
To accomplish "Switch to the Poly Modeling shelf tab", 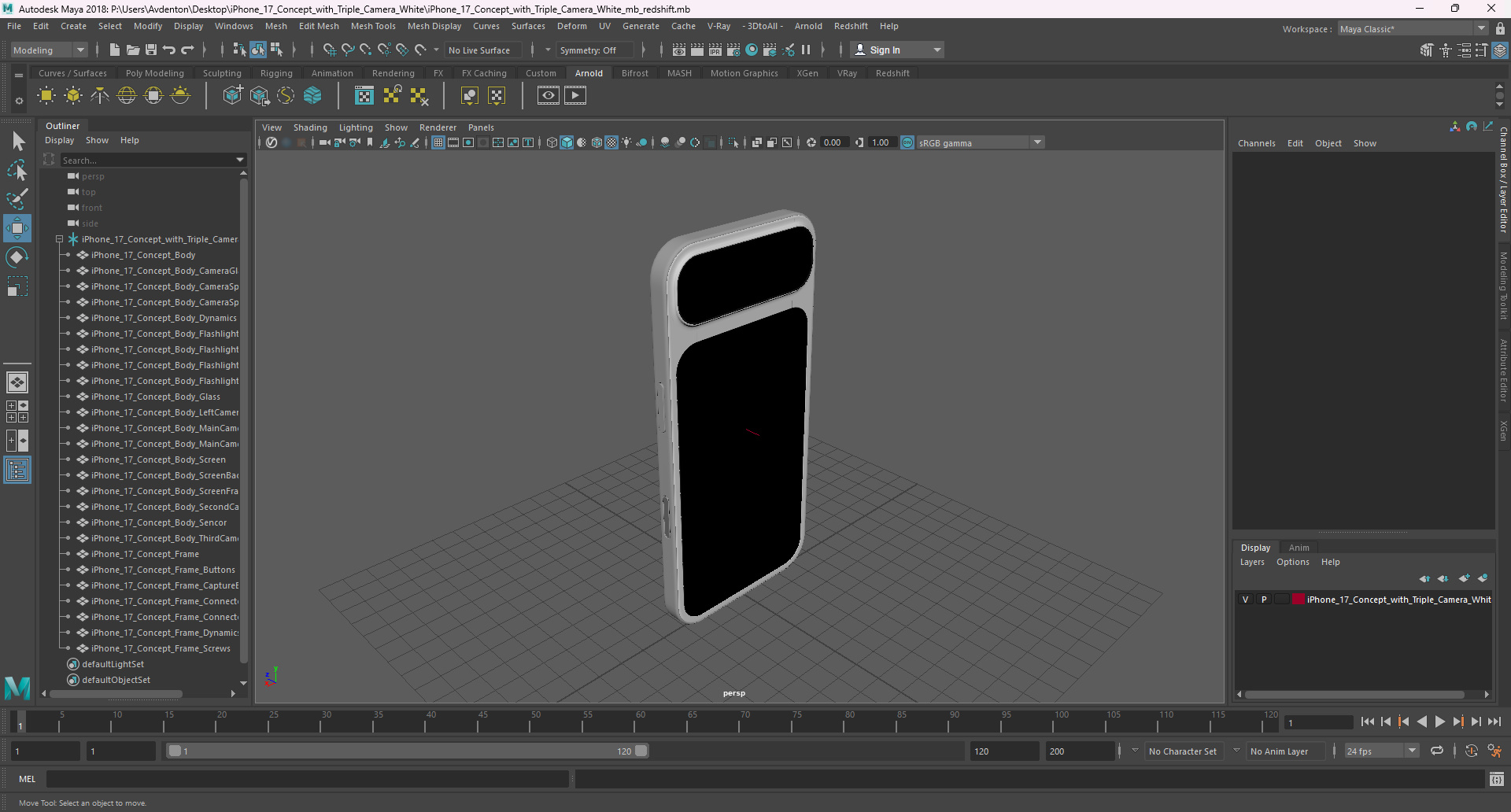I will [x=154, y=73].
